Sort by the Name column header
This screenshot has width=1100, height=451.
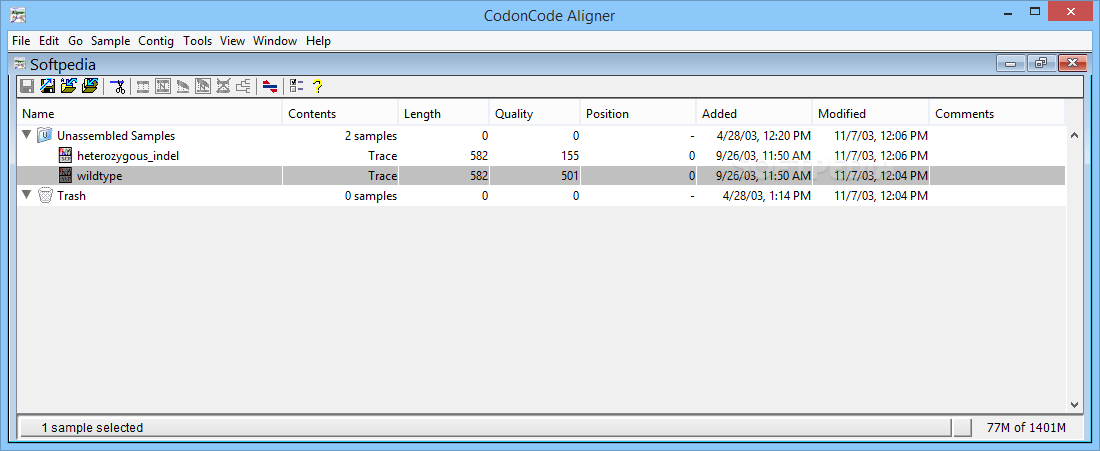coord(149,114)
